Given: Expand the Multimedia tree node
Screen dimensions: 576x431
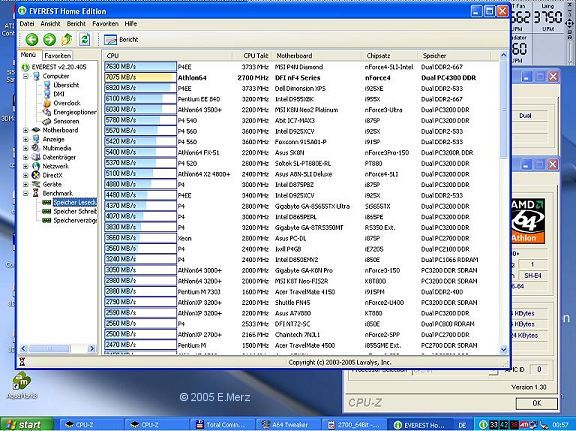Looking at the screenshot, I should (26, 148).
